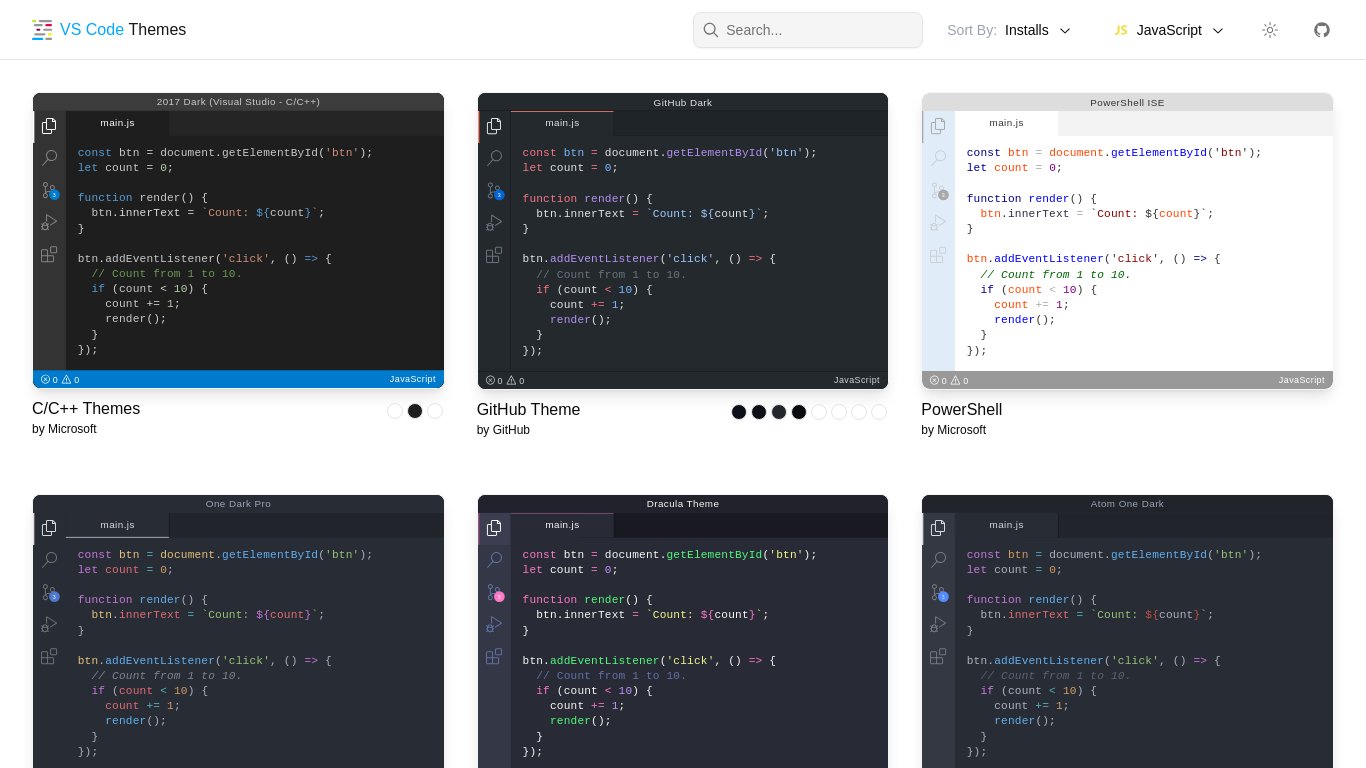Click Extensions icon in Atom One Dark preview

[938, 657]
